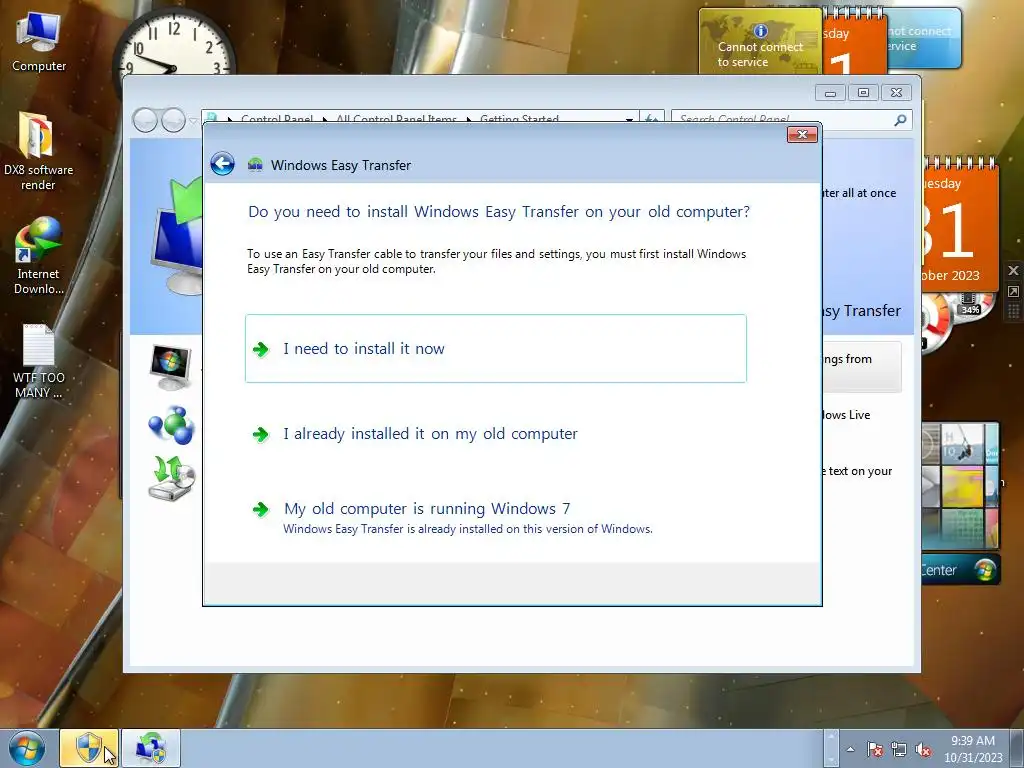Launch Internet Download Manager shortcut
Screen dimensions: 1024x768
[x=39, y=256]
